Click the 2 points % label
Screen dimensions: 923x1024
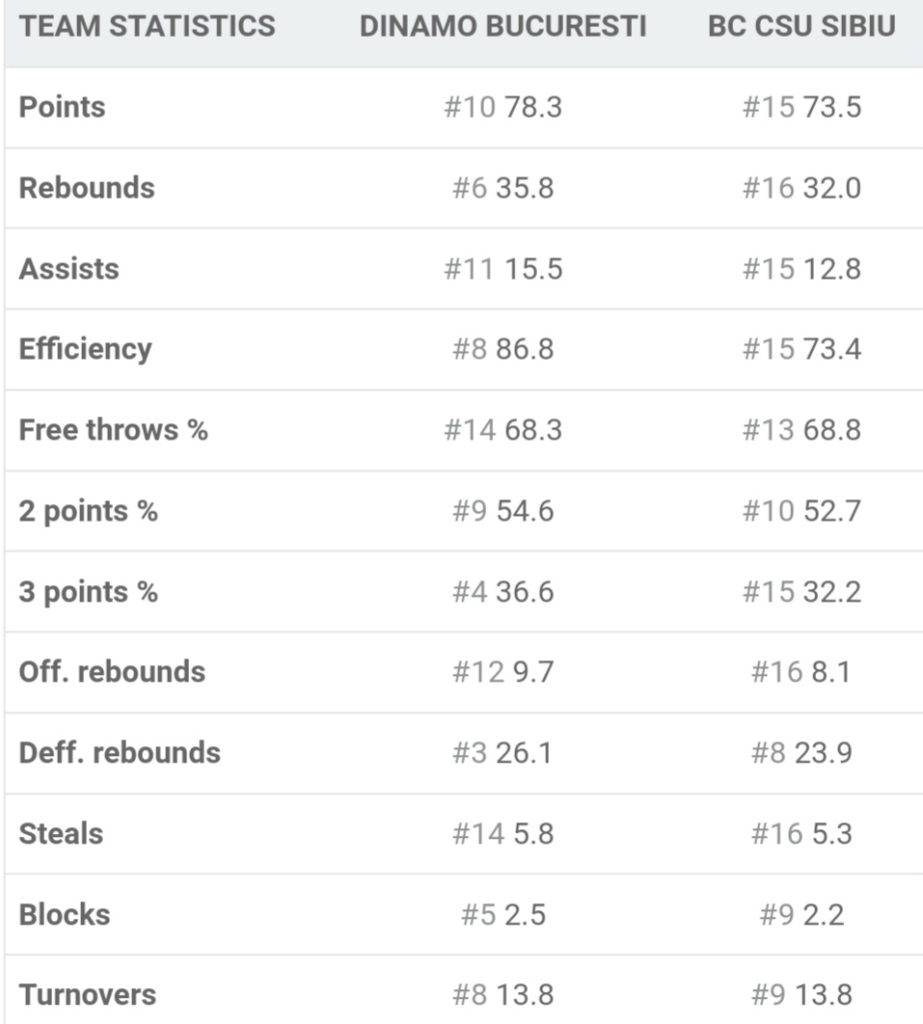[88, 511]
